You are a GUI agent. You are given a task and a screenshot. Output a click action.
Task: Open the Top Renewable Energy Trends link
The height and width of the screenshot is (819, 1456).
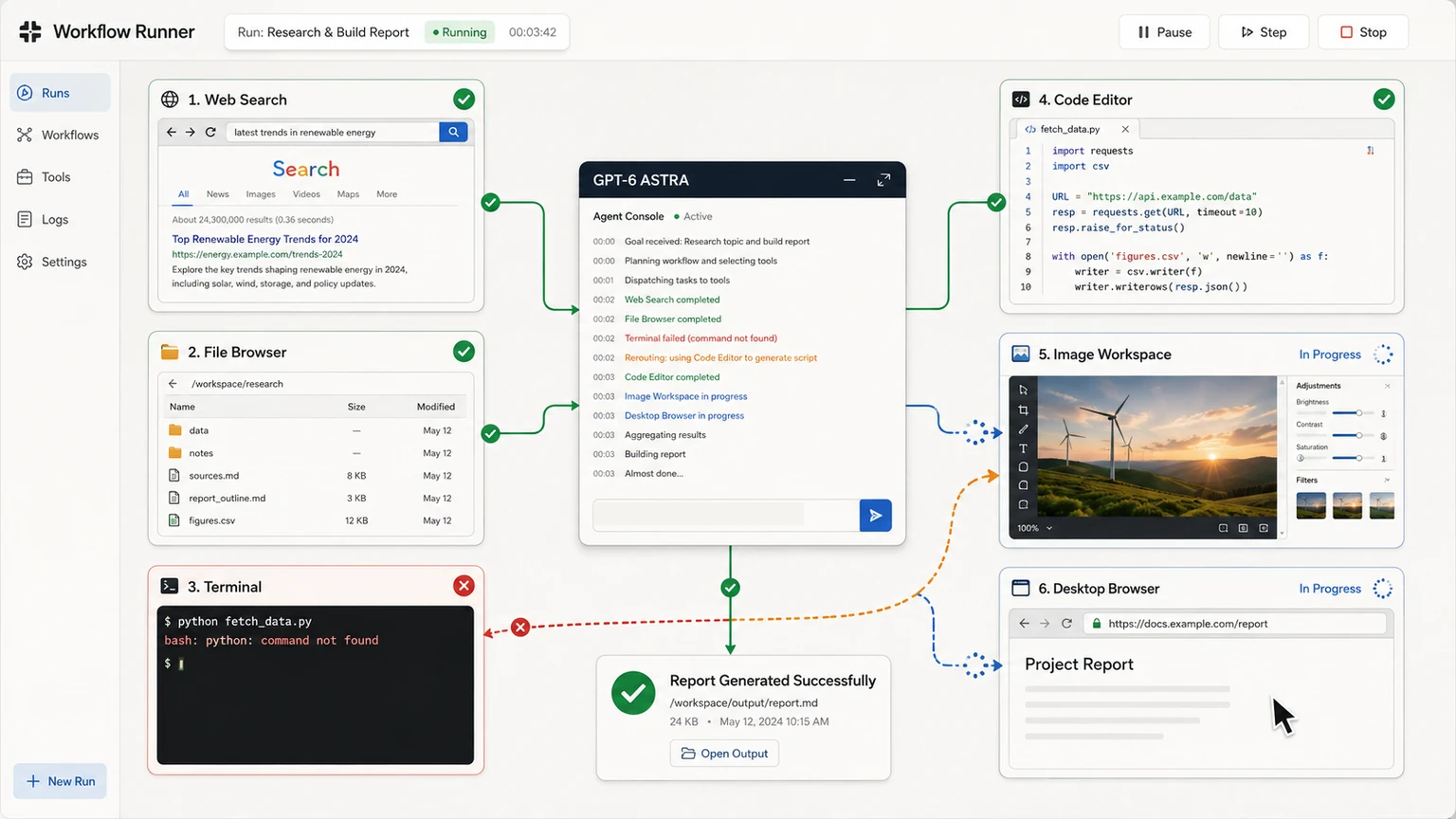pyautogui.click(x=265, y=239)
